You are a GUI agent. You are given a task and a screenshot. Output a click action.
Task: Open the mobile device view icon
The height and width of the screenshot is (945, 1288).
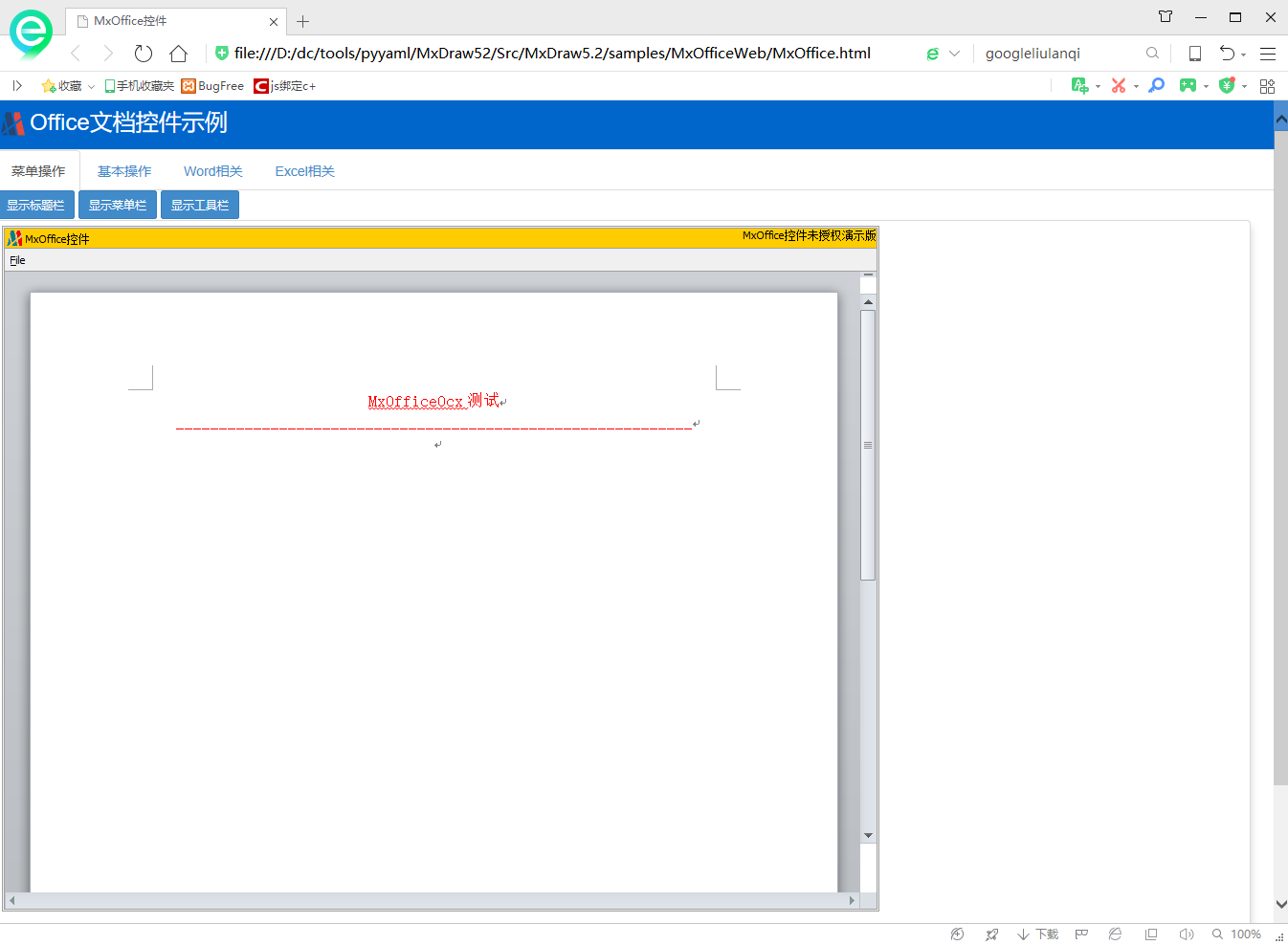point(1195,54)
